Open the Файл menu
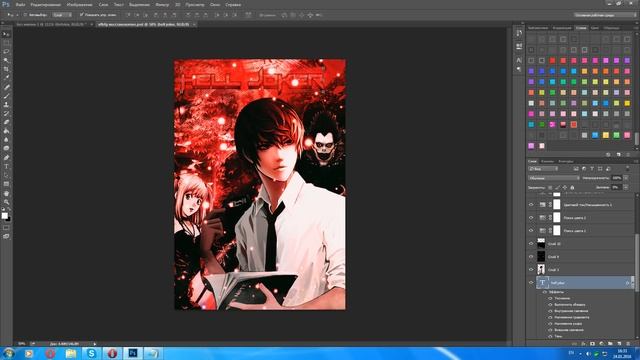Viewport: 640px width, 360px height. [x=20, y=4]
